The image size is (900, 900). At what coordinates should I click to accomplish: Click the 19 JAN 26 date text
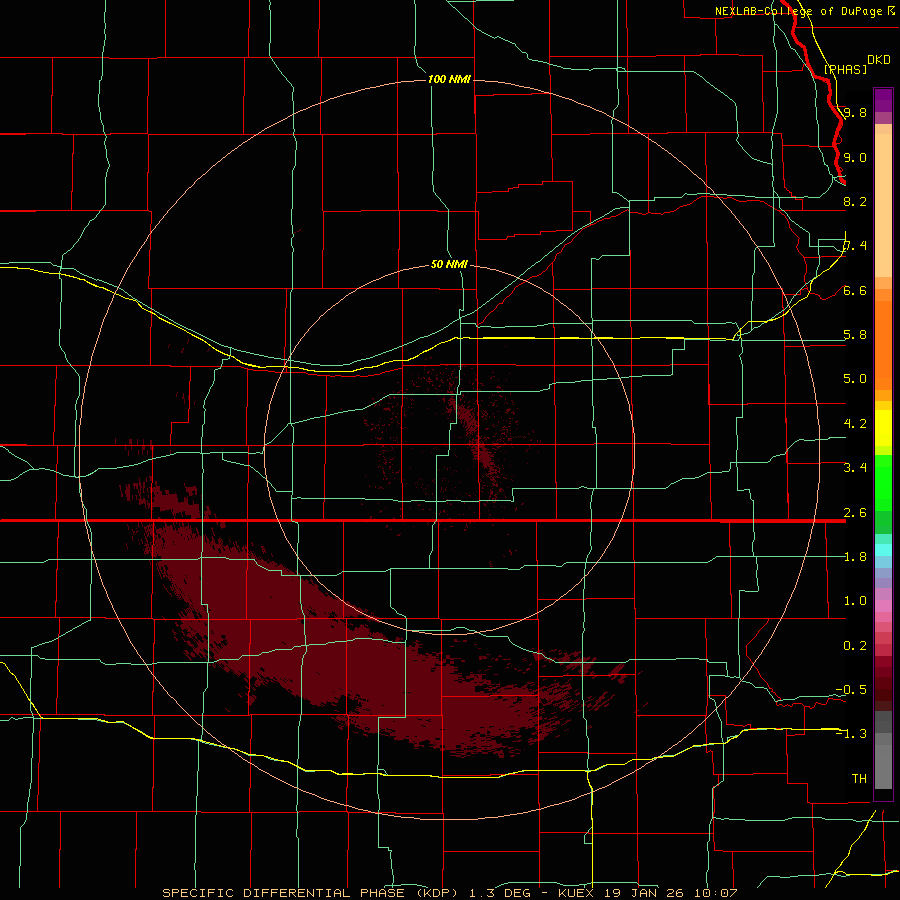click(x=643, y=893)
